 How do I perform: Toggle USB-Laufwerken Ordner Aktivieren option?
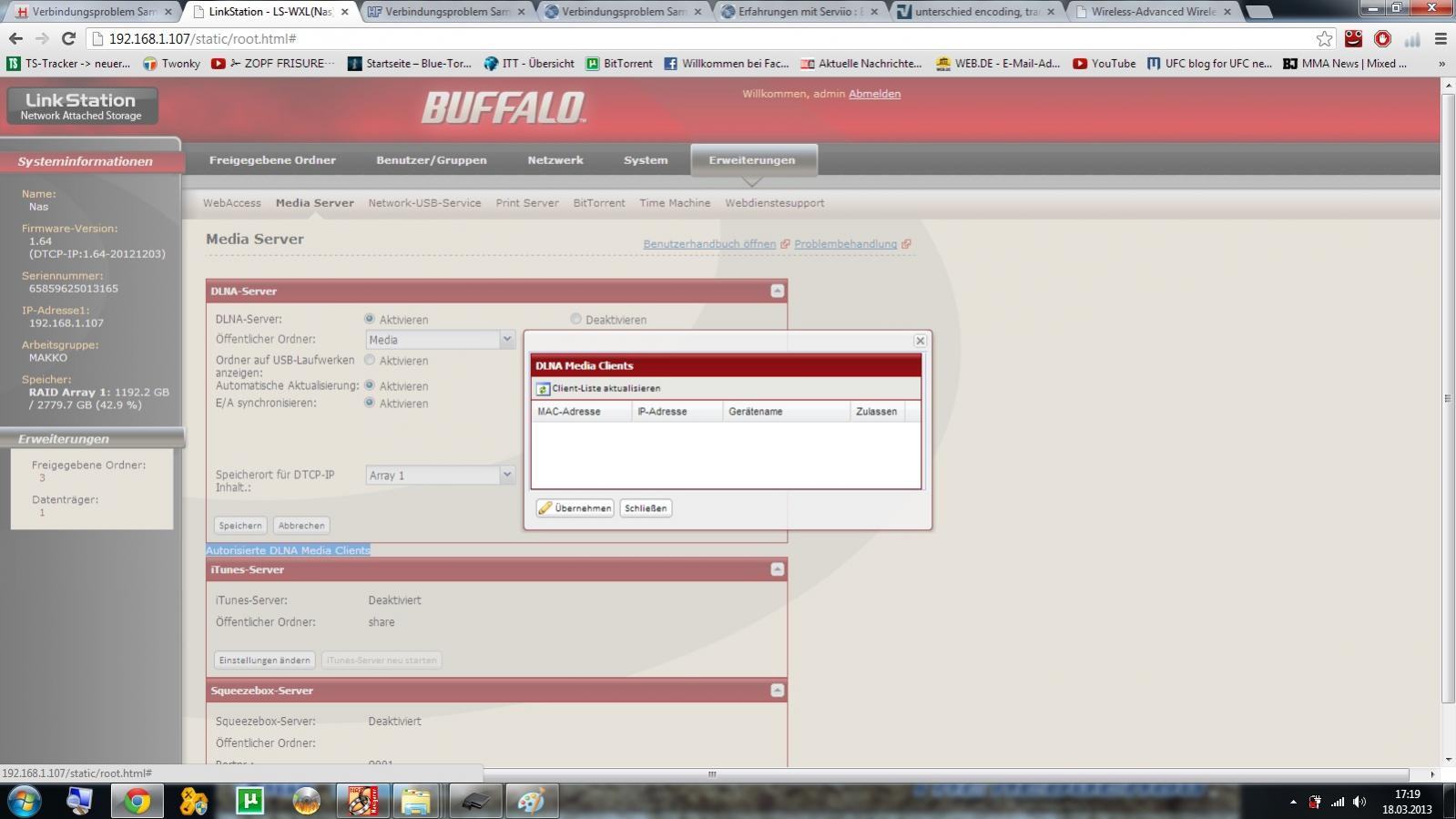370,360
